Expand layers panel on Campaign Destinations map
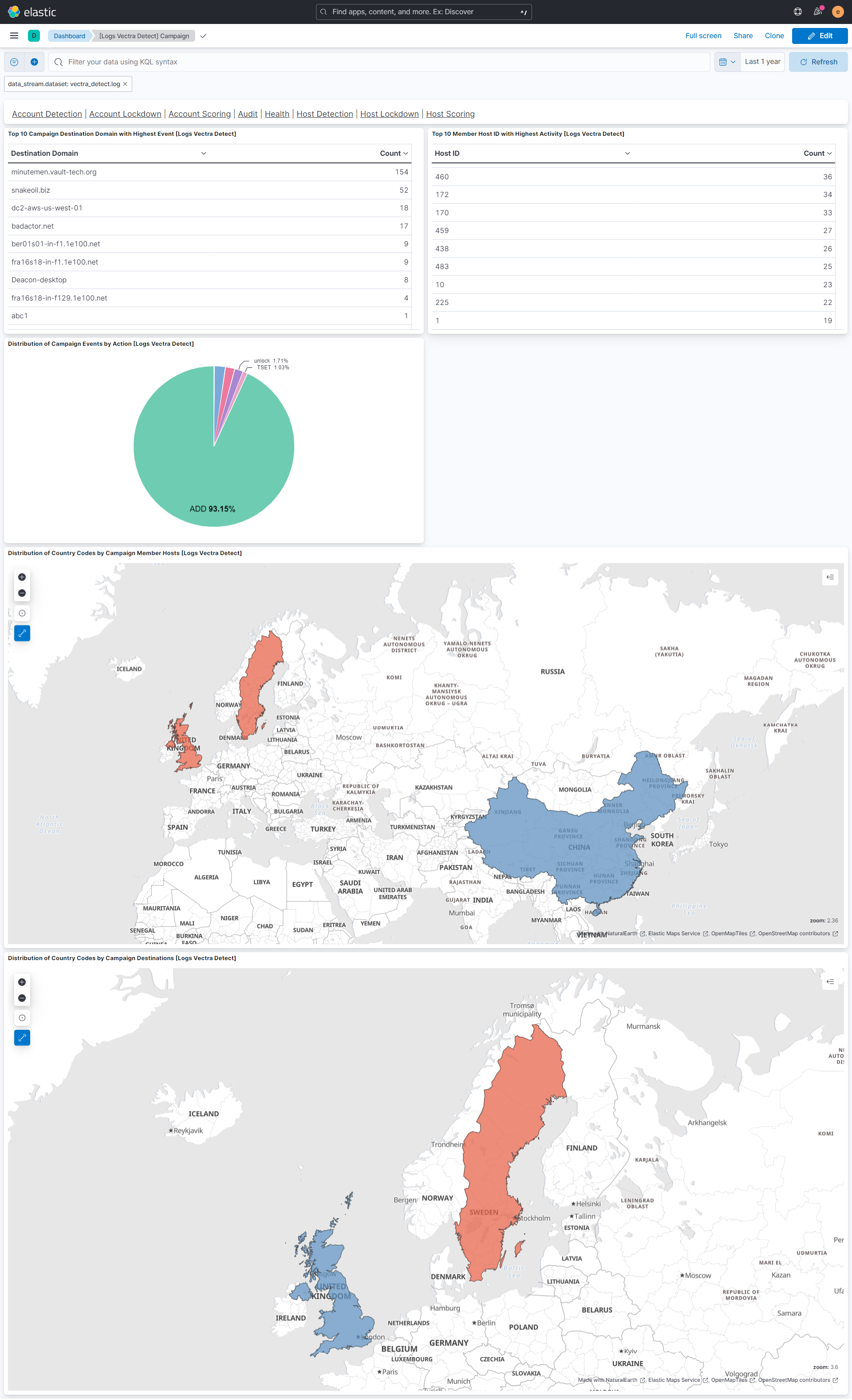 (830, 982)
